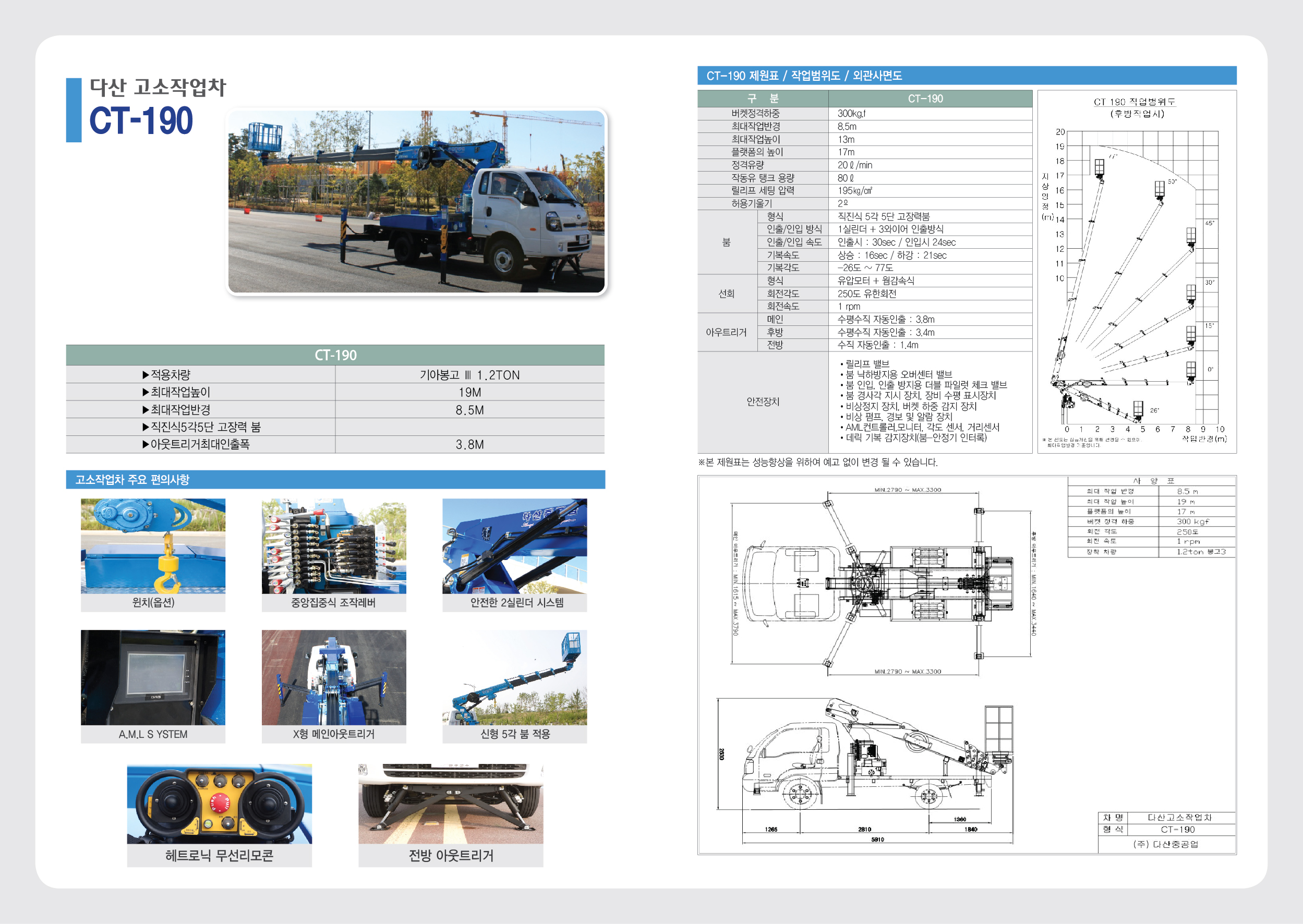Click the 버켓정격하중 spec label
This screenshot has height=924, width=1303.
(x=755, y=113)
